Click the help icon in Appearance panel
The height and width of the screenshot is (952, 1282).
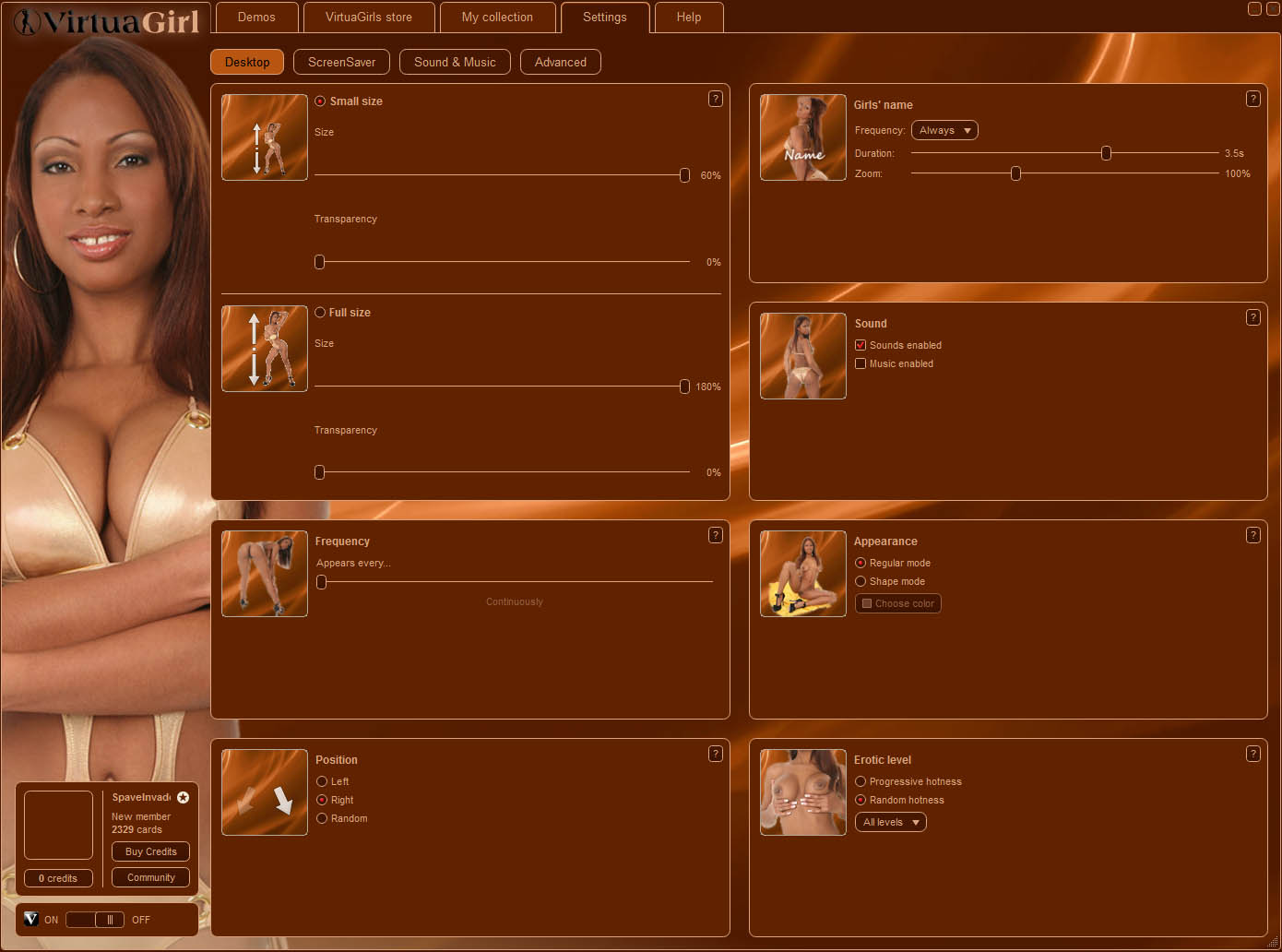(x=1252, y=535)
